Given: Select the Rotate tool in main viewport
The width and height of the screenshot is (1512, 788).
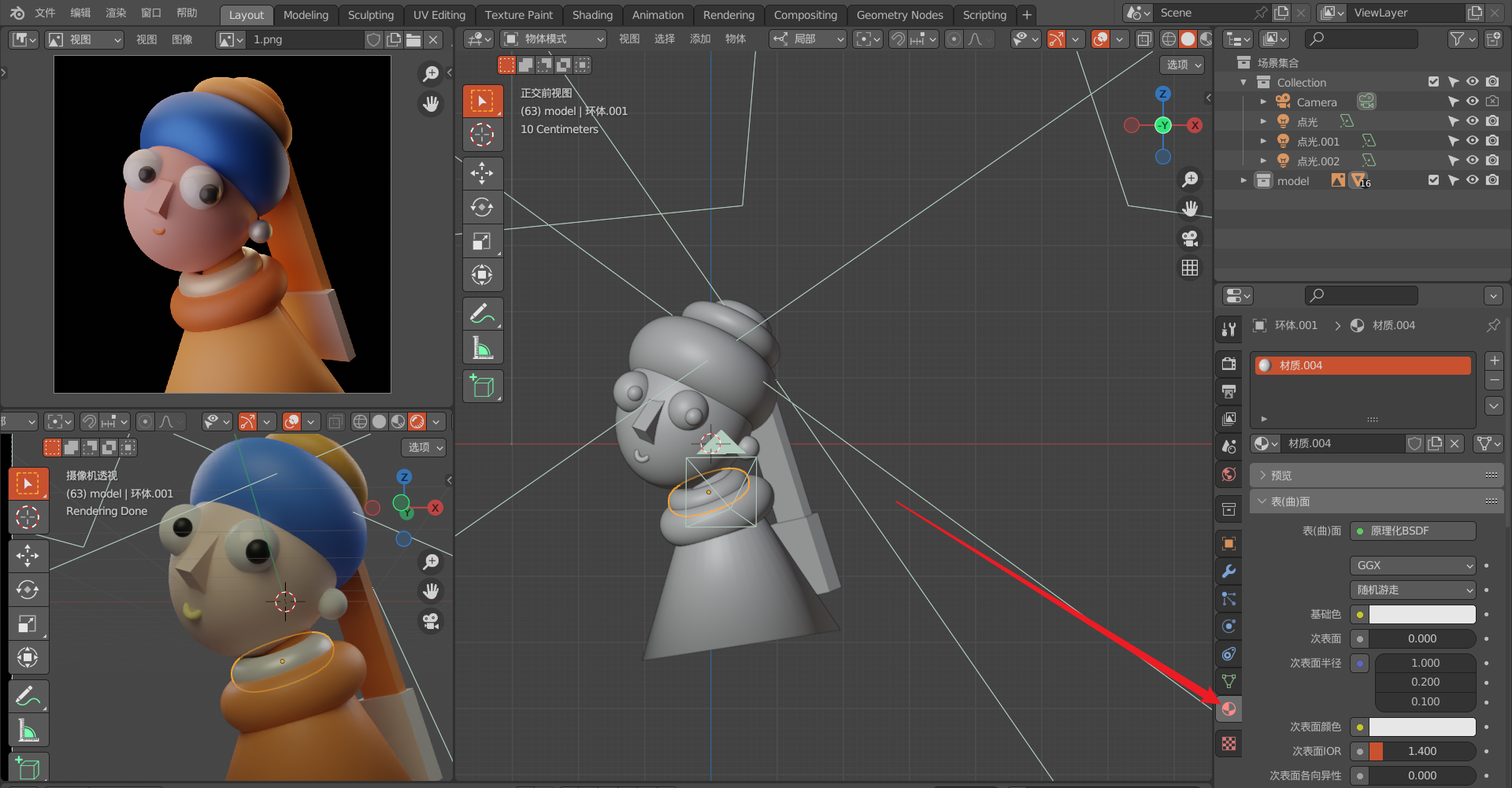Looking at the screenshot, I should [x=482, y=207].
